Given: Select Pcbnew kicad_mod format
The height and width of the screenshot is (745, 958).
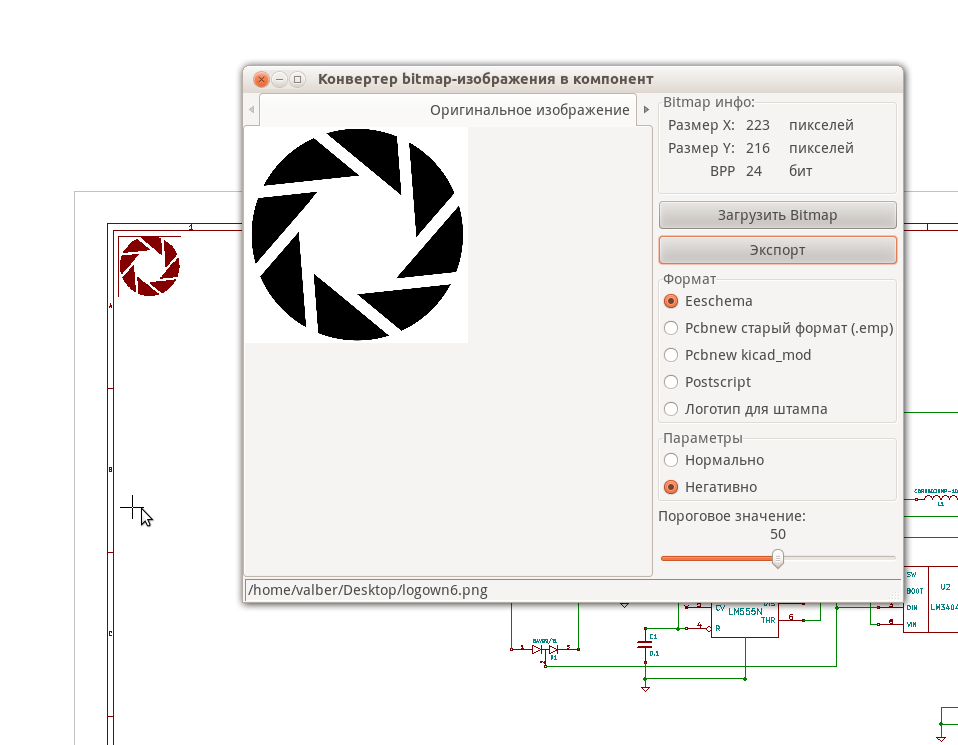Looking at the screenshot, I should (671, 354).
